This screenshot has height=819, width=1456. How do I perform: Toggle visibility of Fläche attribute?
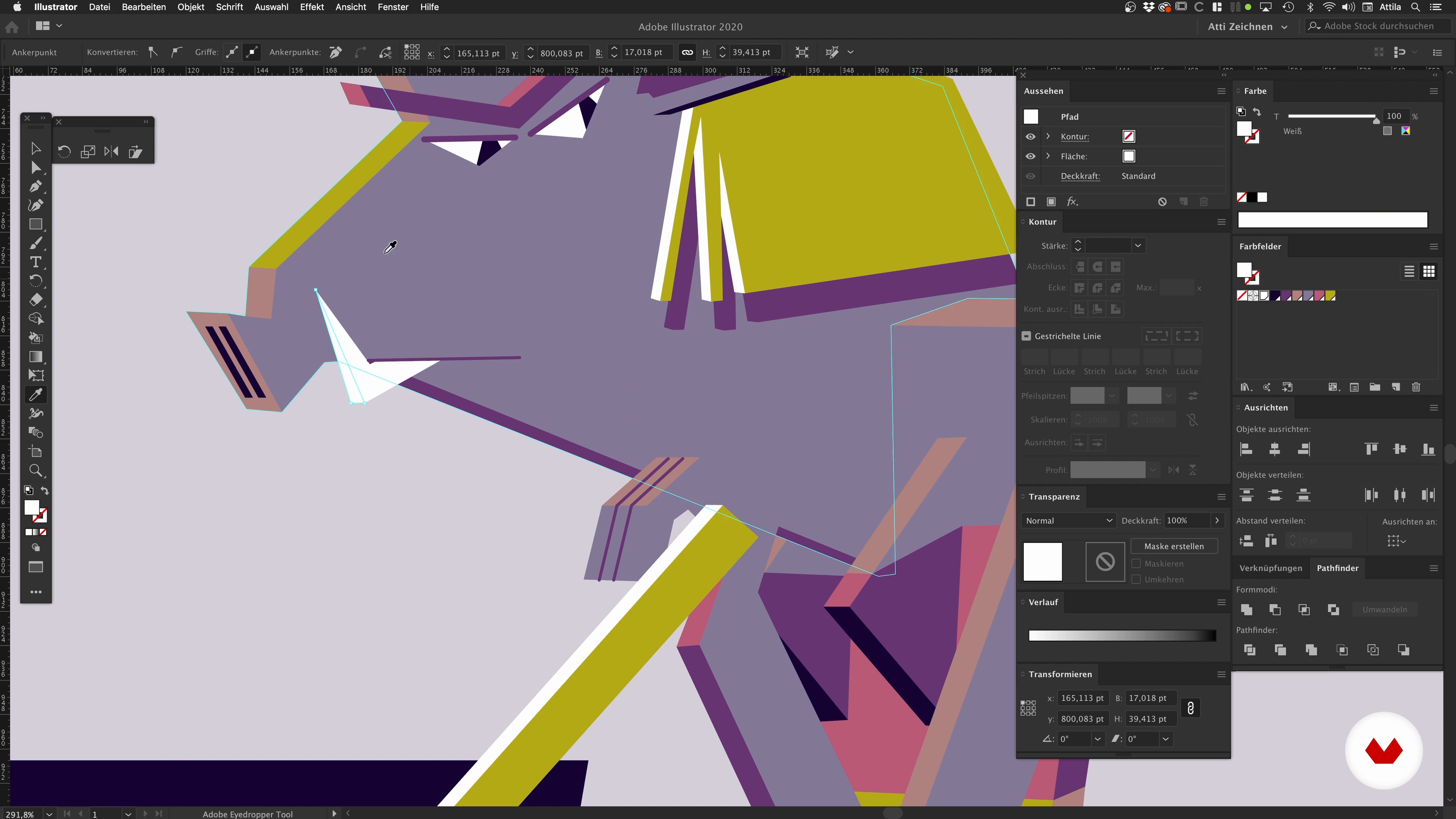click(x=1031, y=156)
